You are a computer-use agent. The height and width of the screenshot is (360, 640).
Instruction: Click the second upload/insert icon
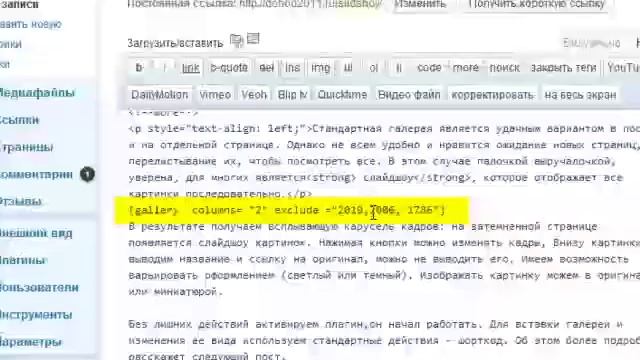tap(253, 39)
